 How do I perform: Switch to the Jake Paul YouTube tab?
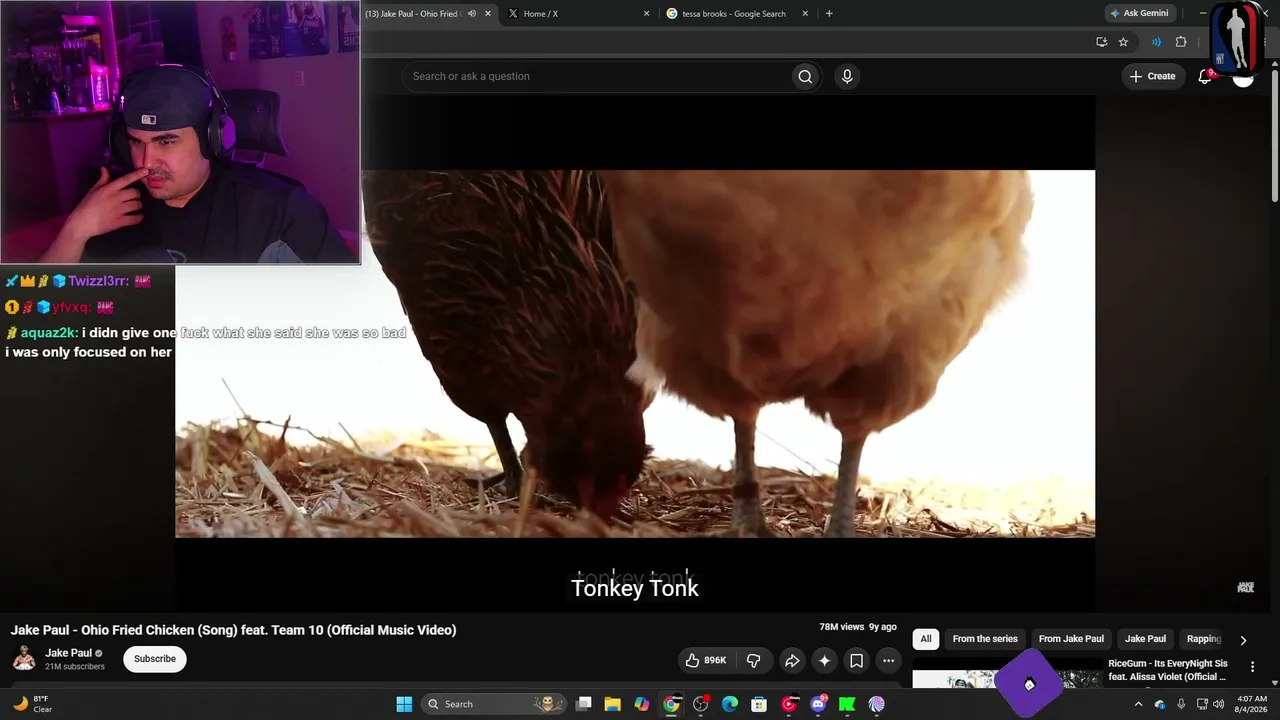412,14
